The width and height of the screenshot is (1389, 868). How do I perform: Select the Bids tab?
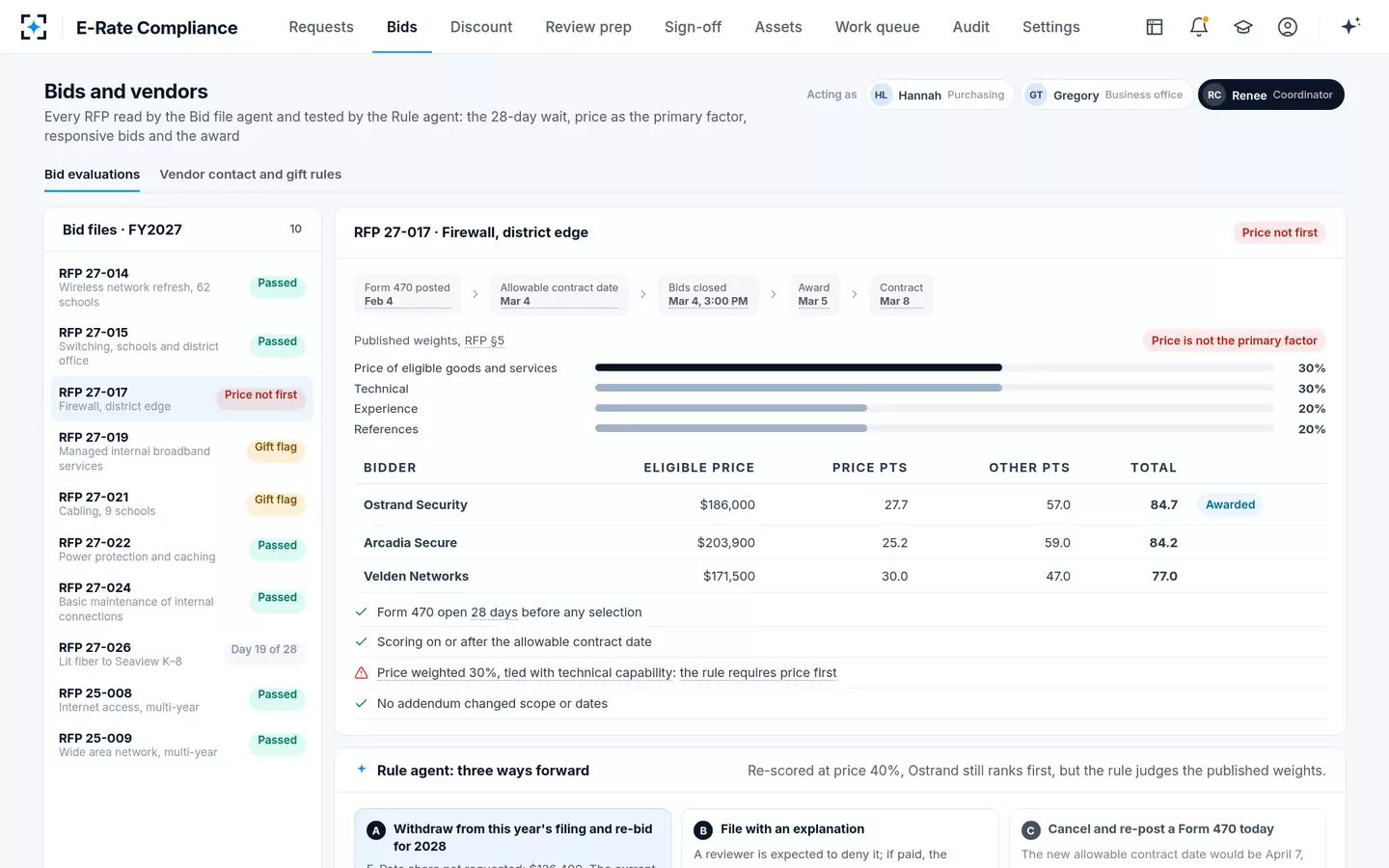(x=402, y=27)
